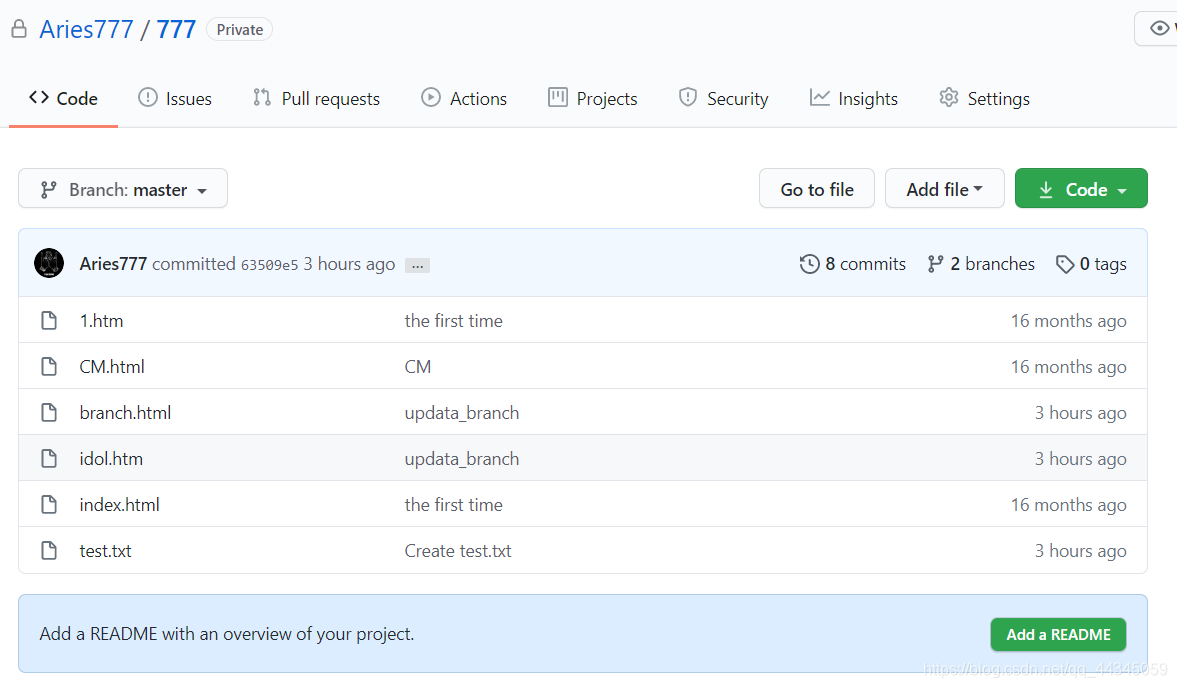This screenshot has height=688, width=1177.
Task: Open the Aries777 owner link in header
Action: [86, 29]
